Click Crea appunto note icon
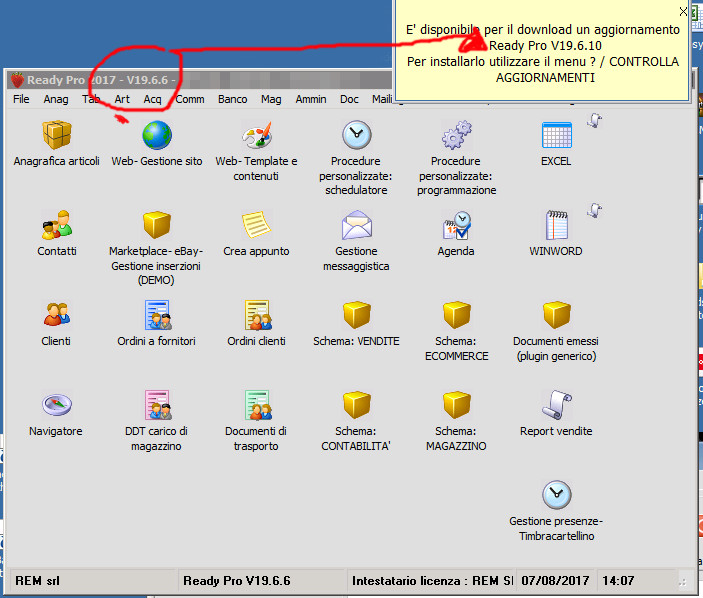This screenshot has width=703, height=598. 256,225
